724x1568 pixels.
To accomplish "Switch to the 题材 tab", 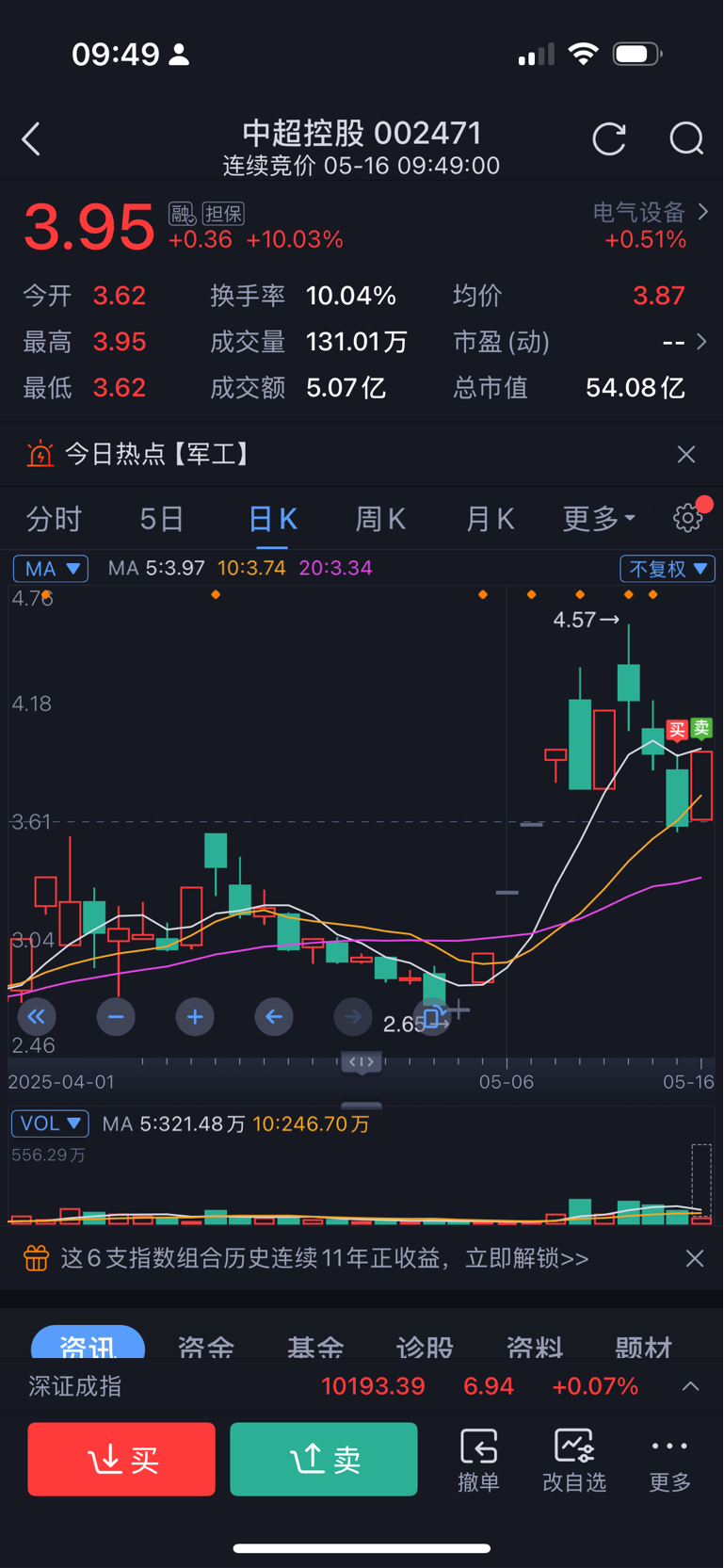I will click(x=643, y=1347).
